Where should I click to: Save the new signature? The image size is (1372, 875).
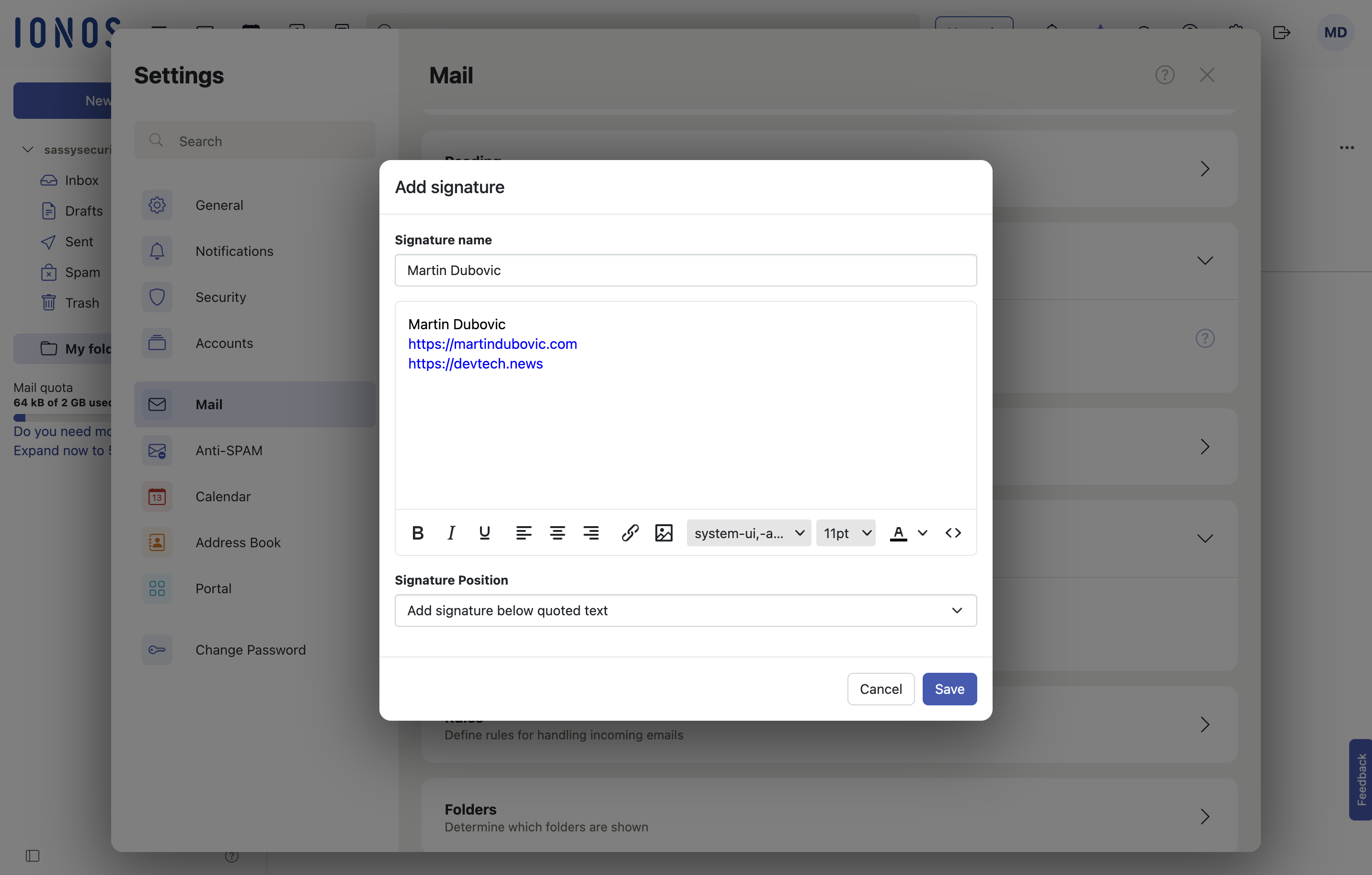(949, 689)
